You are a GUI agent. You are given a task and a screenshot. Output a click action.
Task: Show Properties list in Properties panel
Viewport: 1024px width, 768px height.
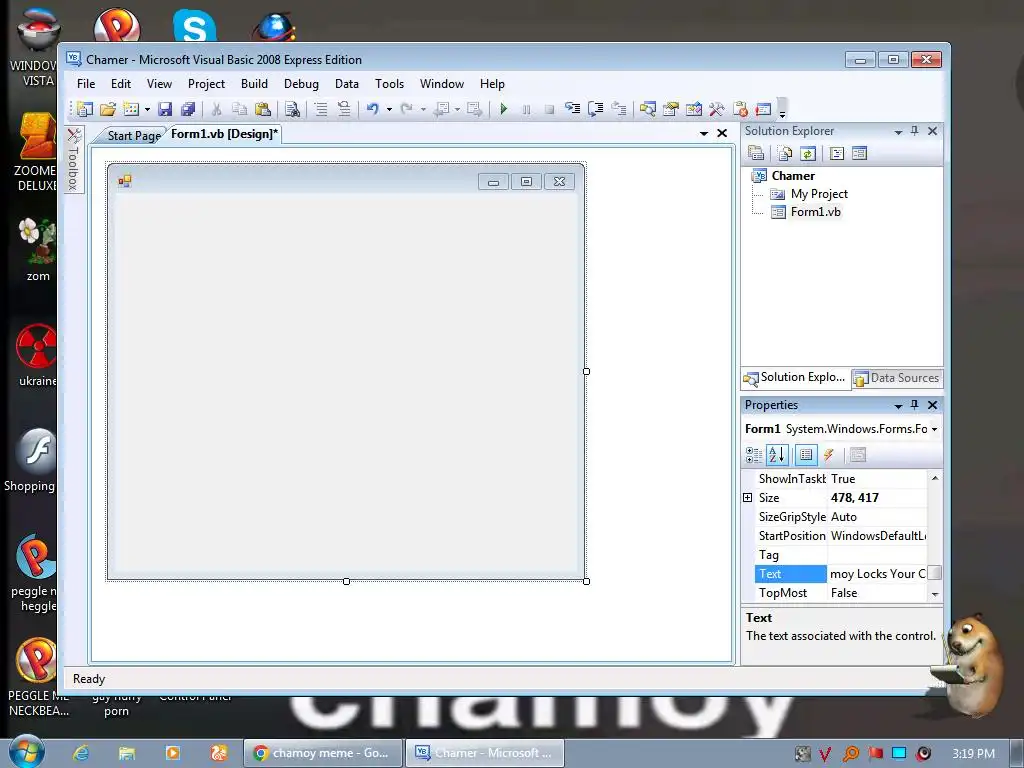[x=806, y=455]
